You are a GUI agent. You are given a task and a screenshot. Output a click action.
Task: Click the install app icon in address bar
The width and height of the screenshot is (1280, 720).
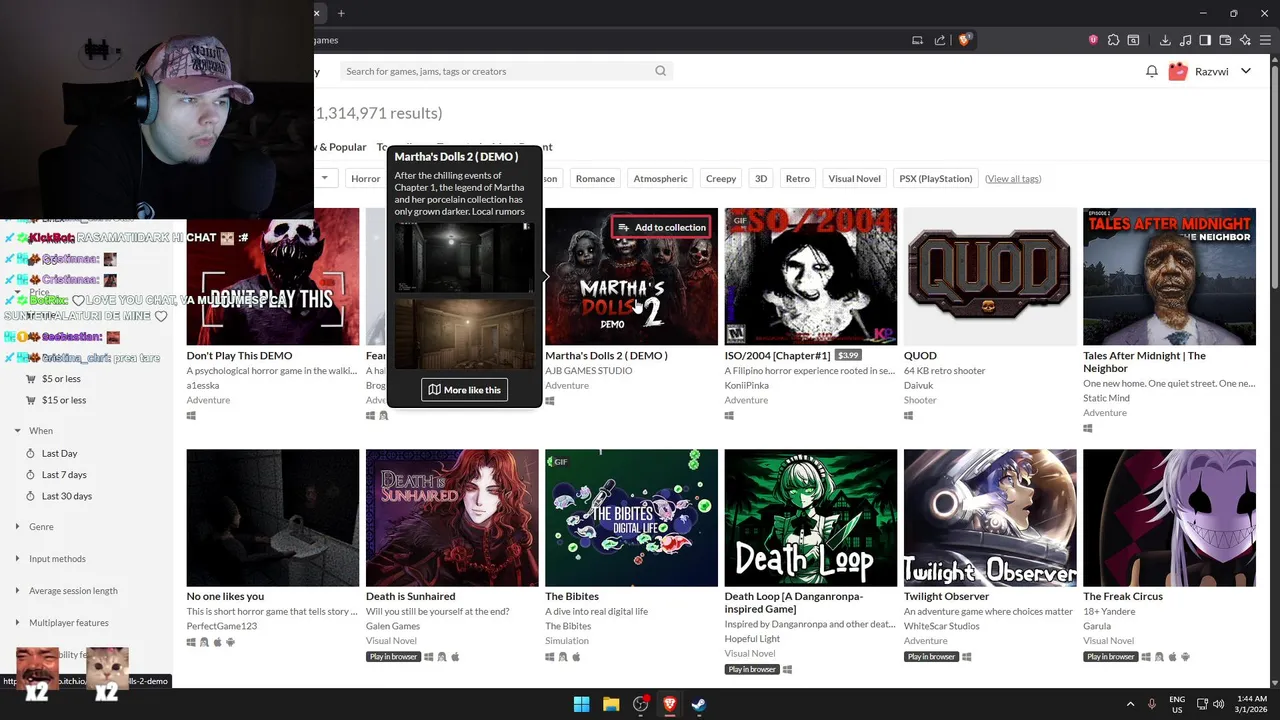[917, 40]
